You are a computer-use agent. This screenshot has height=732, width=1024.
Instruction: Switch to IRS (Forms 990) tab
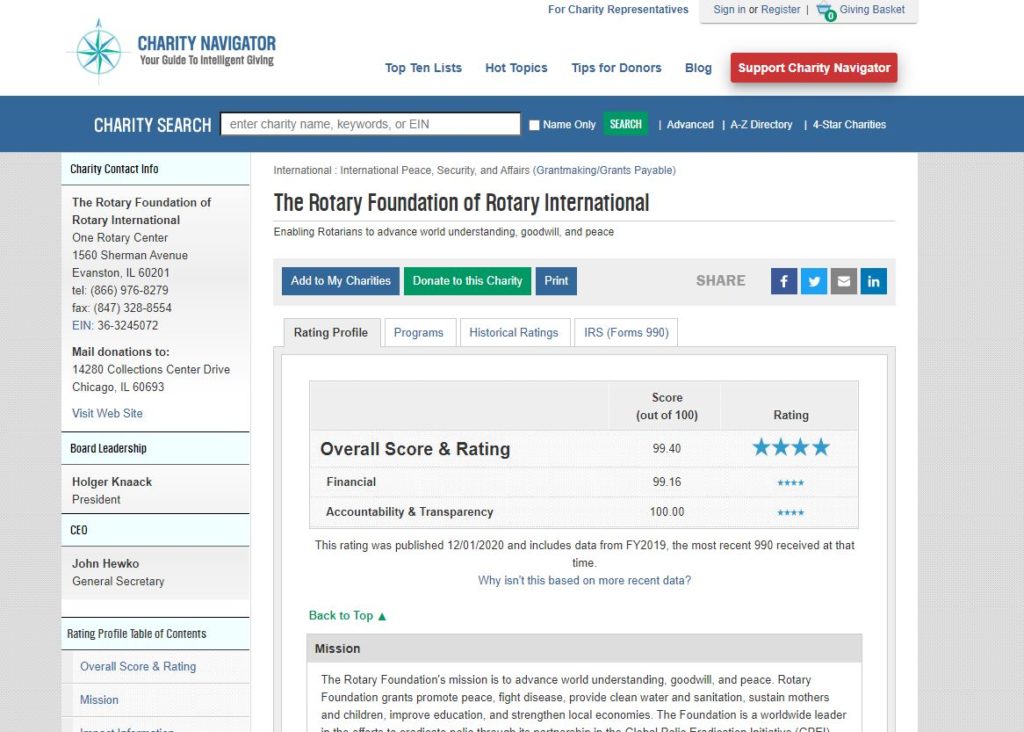click(626, 332)
